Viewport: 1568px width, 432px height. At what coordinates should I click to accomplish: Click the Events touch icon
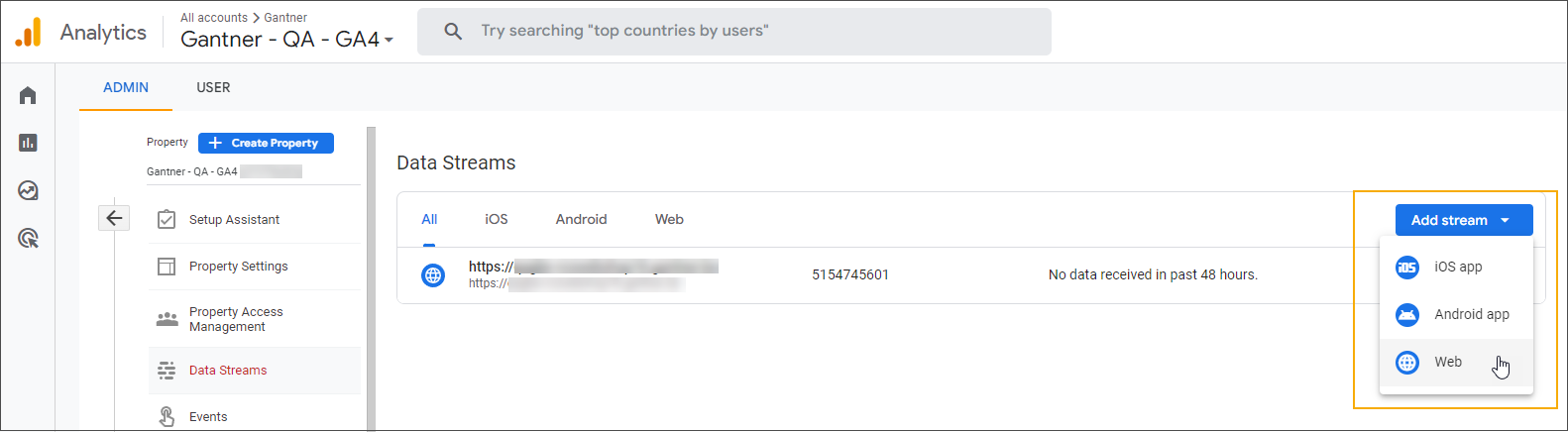[167, 417]
